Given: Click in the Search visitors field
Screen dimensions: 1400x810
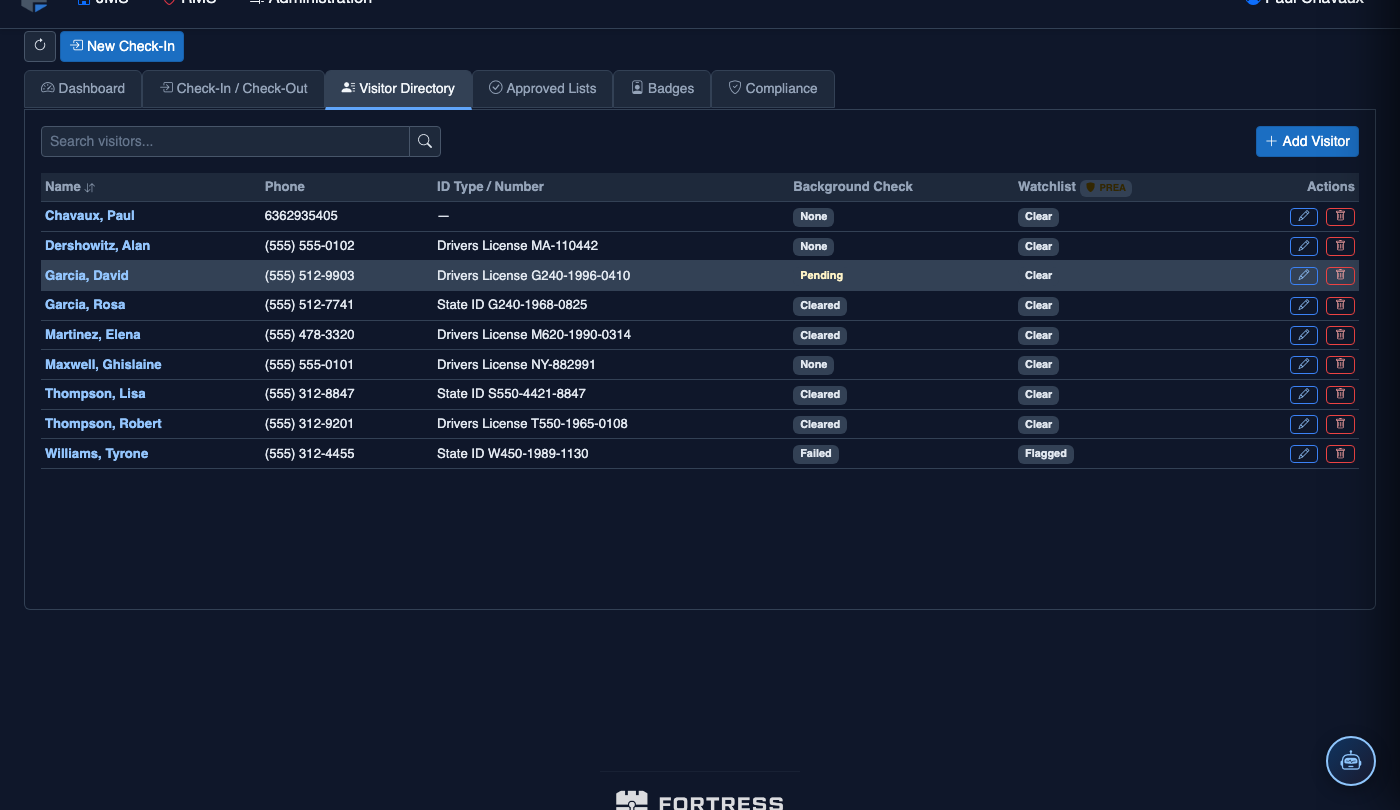Looking at the screenshot, I should click(225, 141).
